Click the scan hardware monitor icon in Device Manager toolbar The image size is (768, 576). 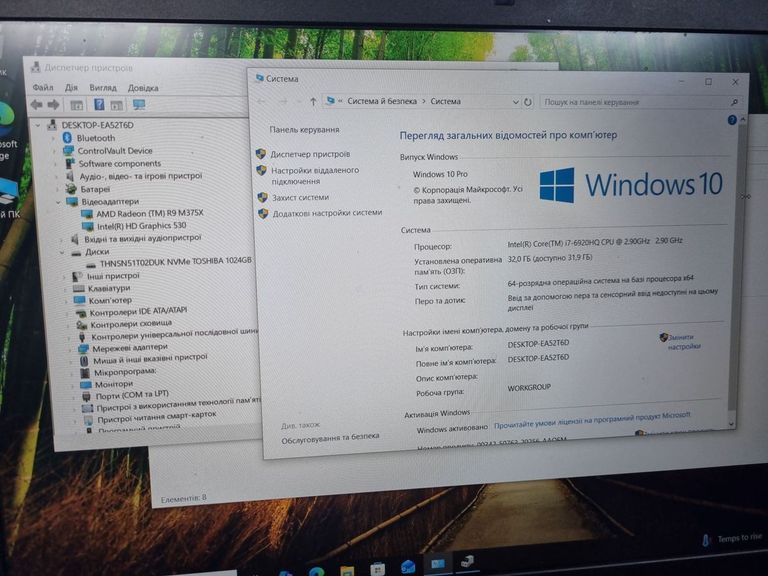139,104
